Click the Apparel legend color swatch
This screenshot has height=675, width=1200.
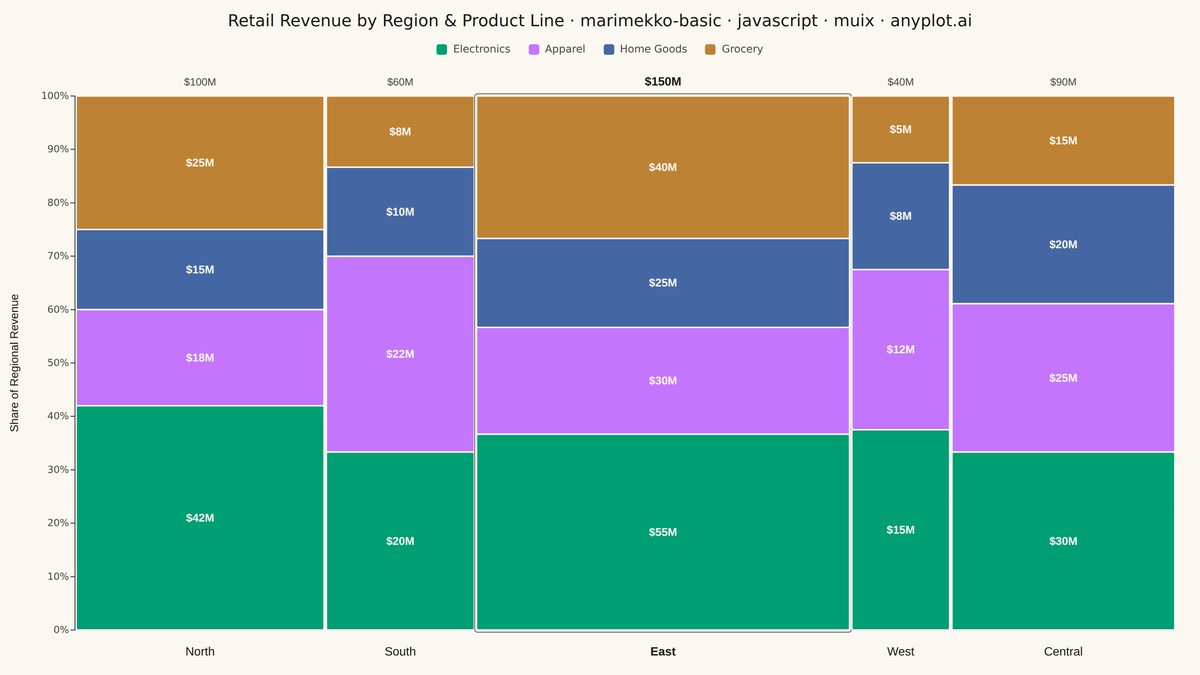pos(534,49)
